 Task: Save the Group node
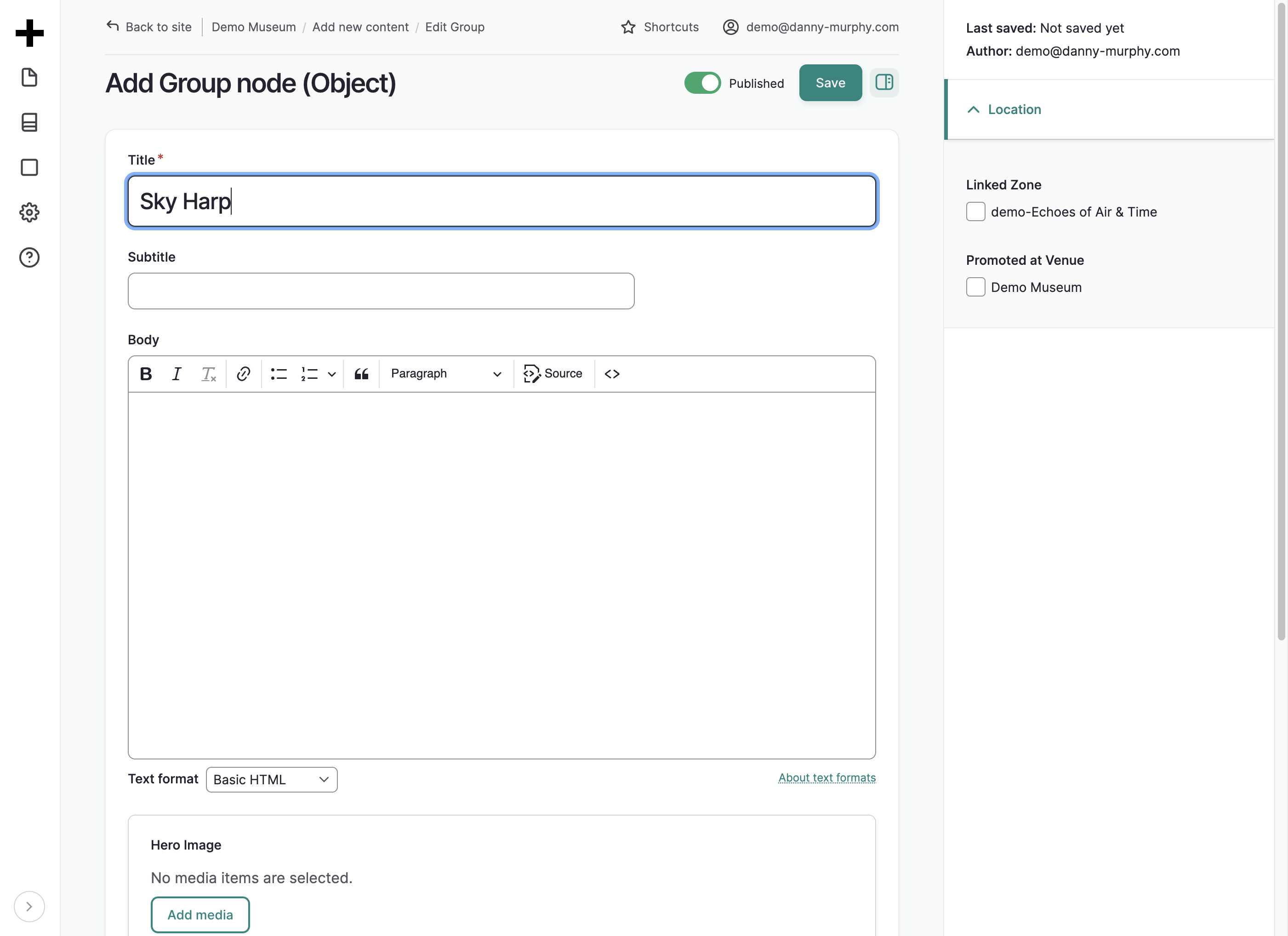830,83
